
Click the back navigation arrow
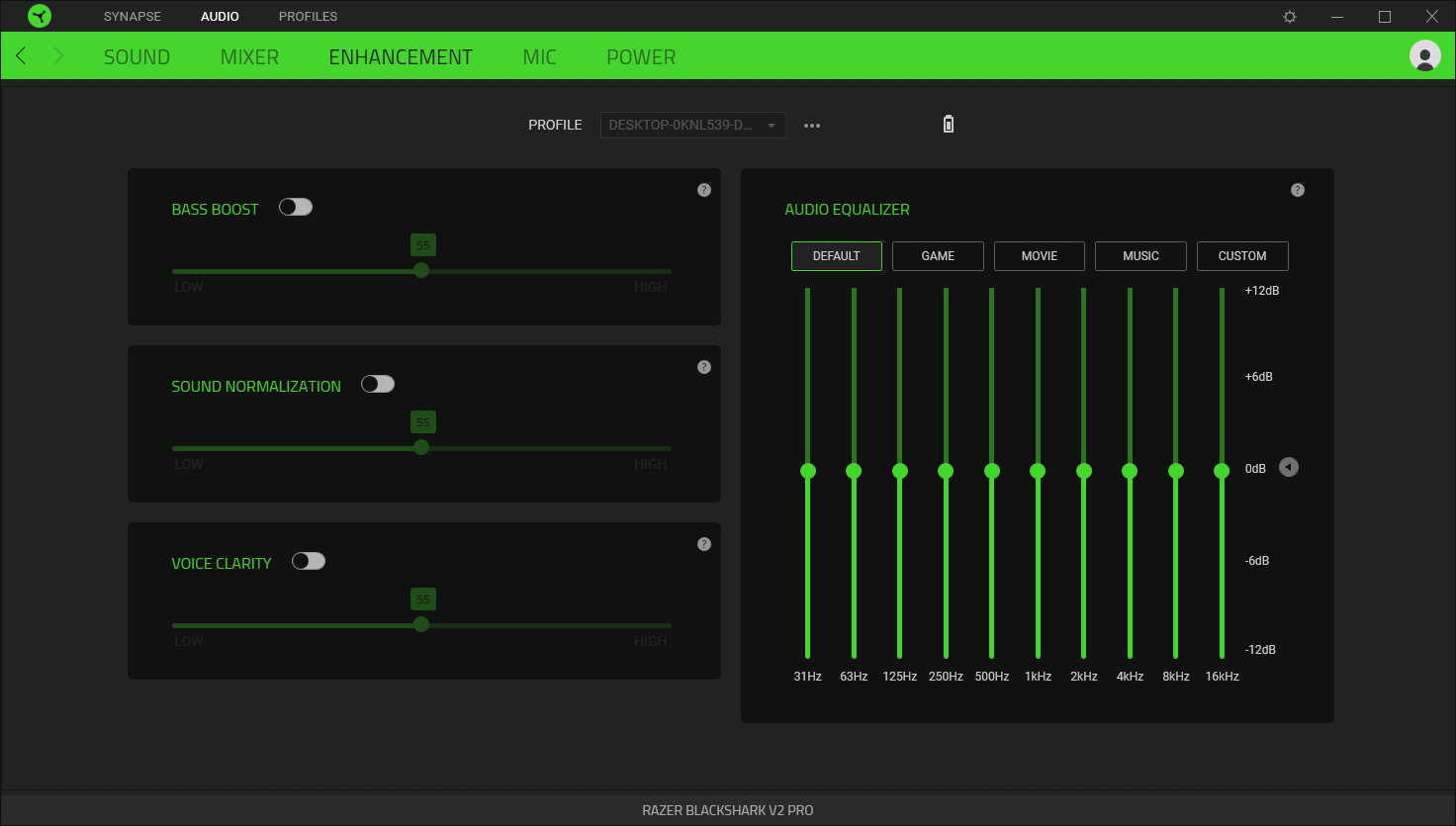click(20, 56)
